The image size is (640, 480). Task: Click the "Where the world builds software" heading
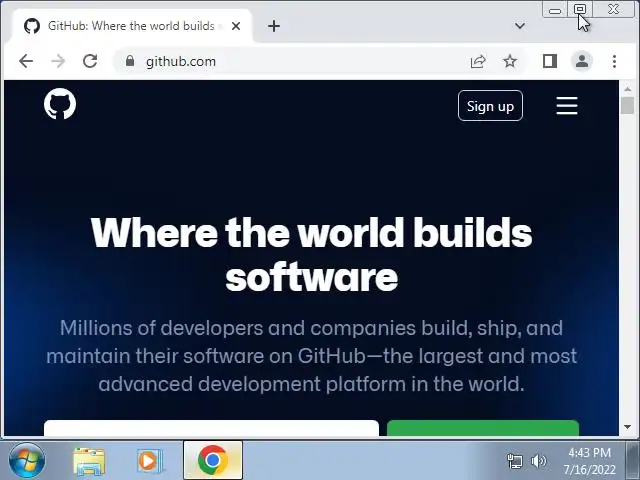311,254
